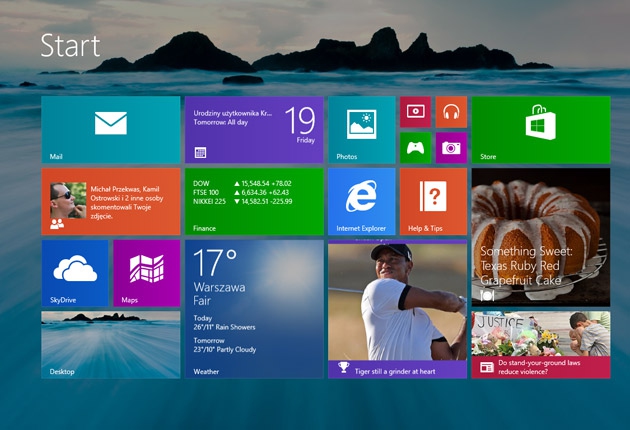The width and height of the screenshot is (630, 430).
Task: Open the Store tile
Action: click(541, 130)
